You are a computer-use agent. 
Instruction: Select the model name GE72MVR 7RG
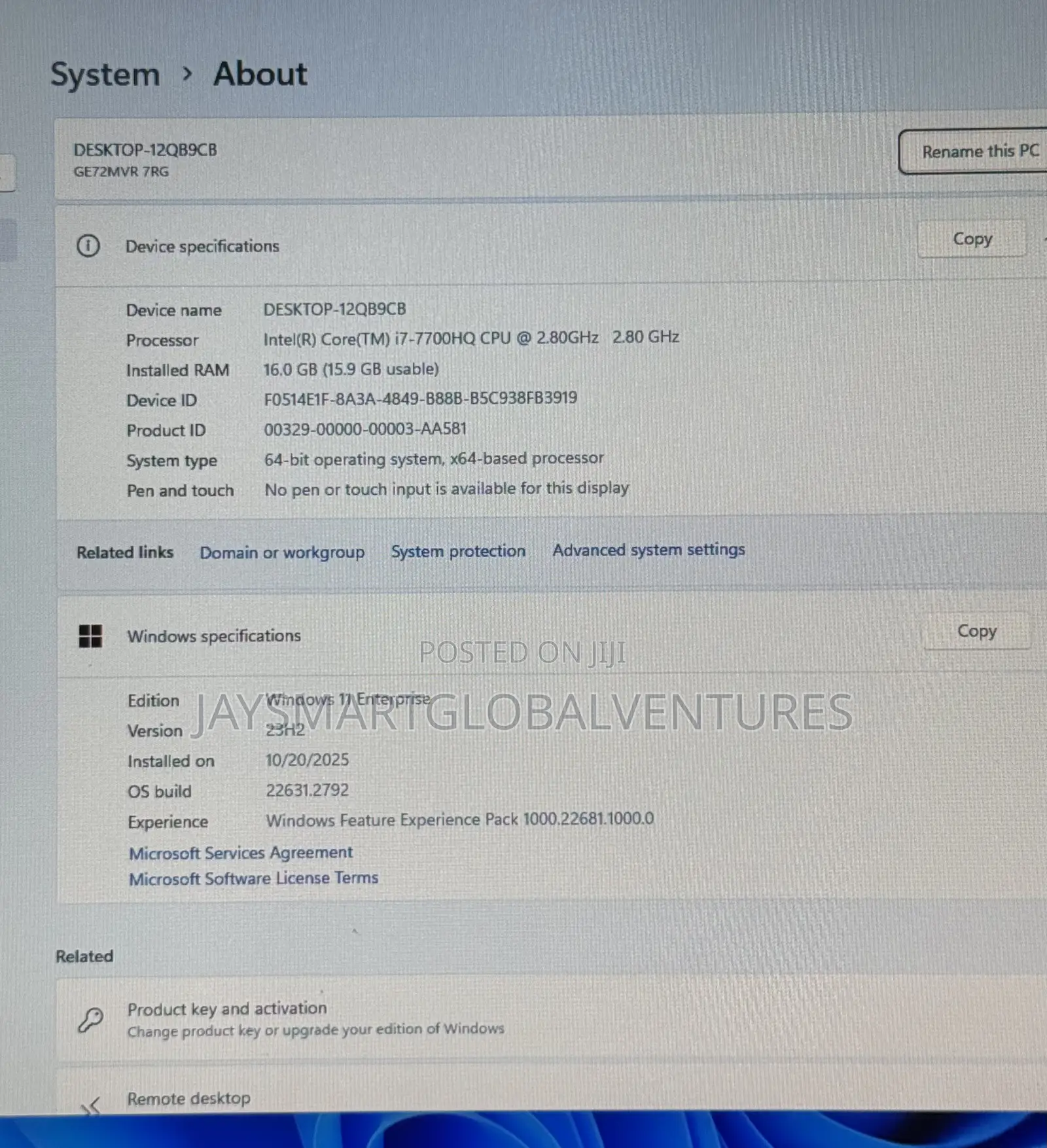pyautogui.click(x=121, y=171)
